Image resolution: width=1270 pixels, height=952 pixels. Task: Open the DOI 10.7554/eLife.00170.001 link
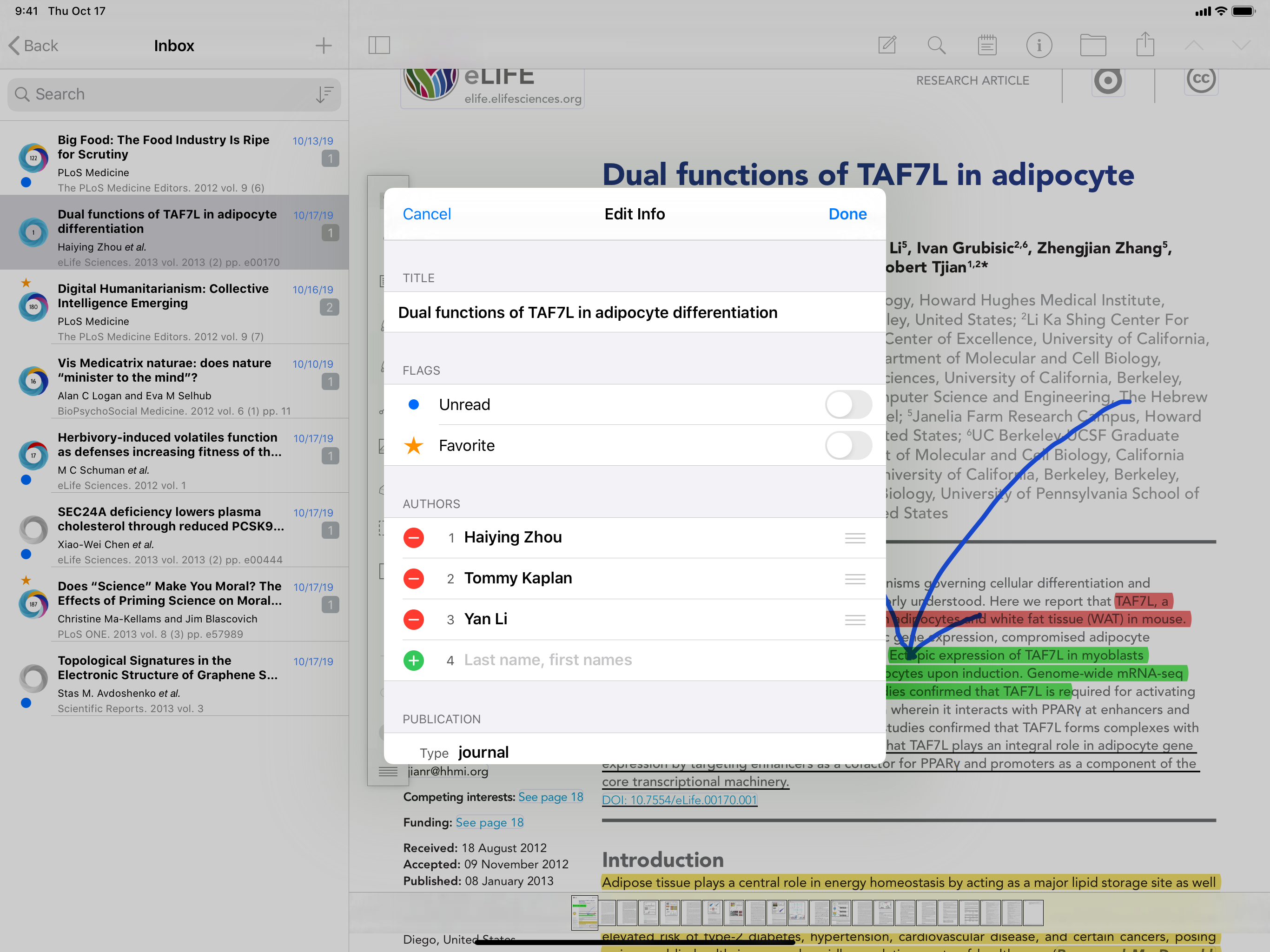click(679, 799)
